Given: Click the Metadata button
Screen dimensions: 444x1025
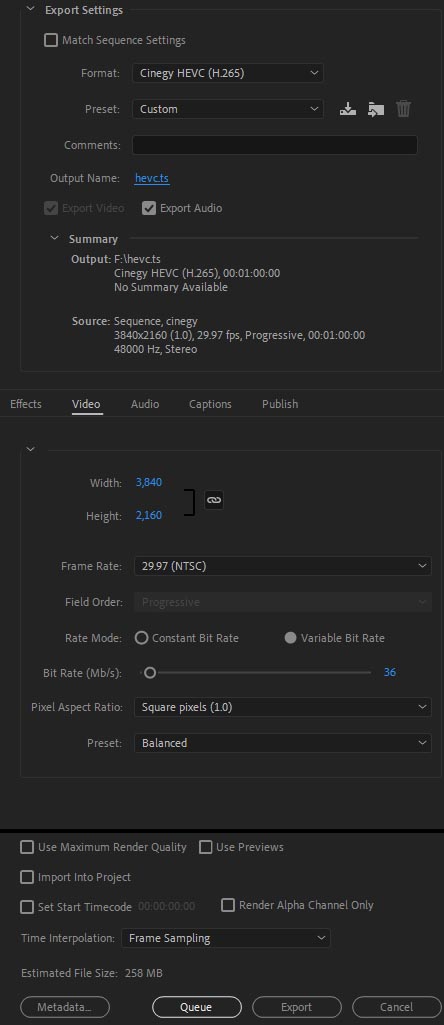Looking at the screenshot, I should coord(65,1007).
